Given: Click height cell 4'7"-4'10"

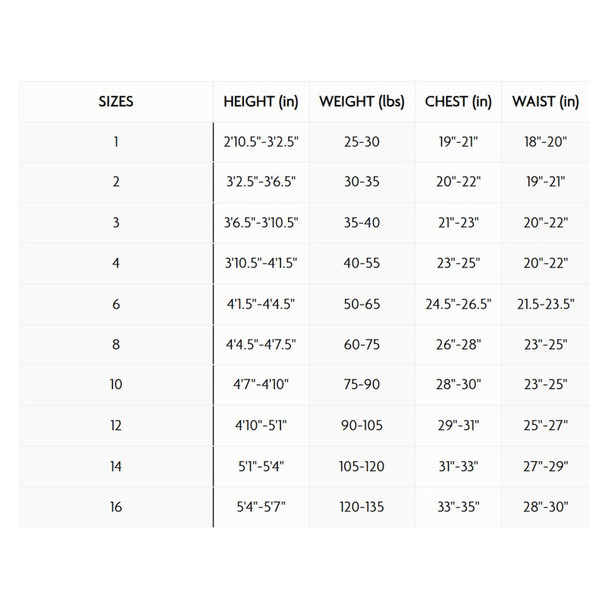Looking at the screenshot, I should click(x=261, y=385).
